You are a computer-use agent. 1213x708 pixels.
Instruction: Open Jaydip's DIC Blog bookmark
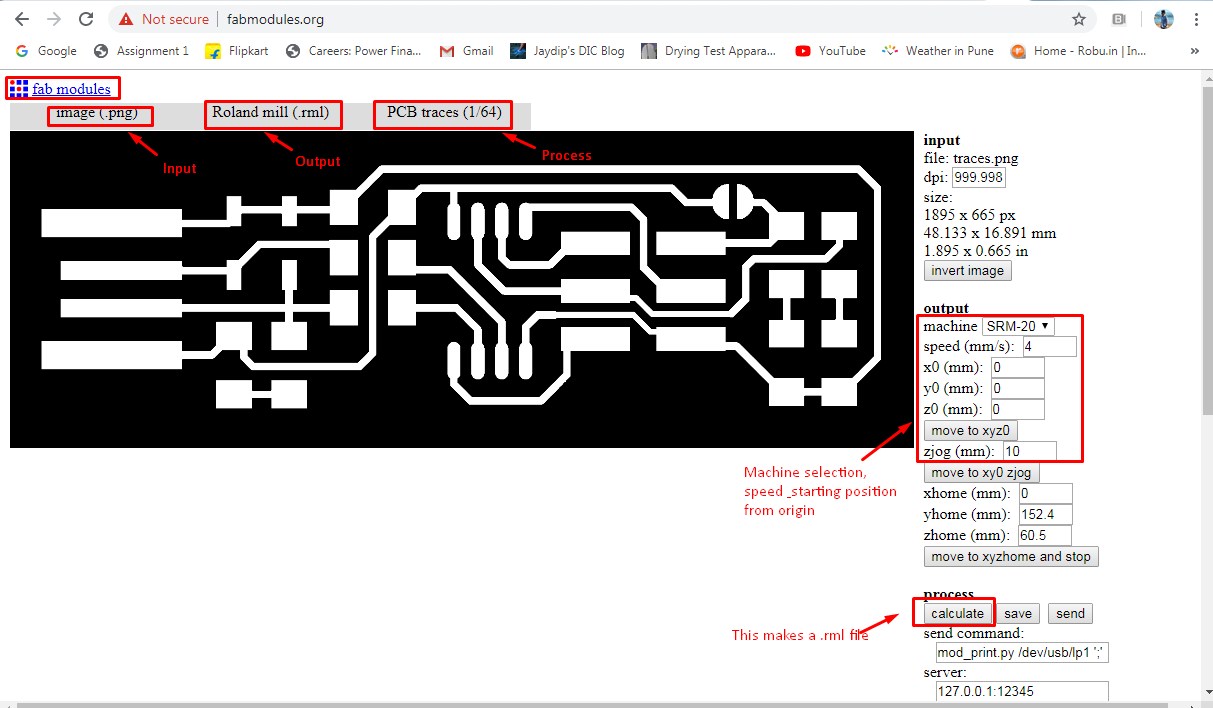tap(567, 50)
